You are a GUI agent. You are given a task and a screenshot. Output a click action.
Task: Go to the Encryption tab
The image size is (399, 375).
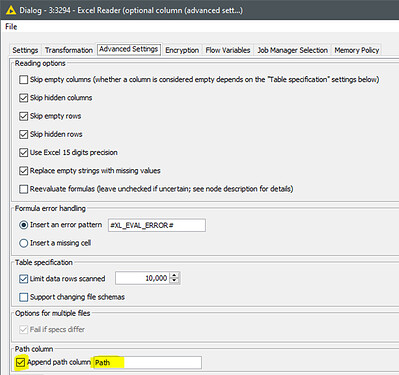coord(182,50)
